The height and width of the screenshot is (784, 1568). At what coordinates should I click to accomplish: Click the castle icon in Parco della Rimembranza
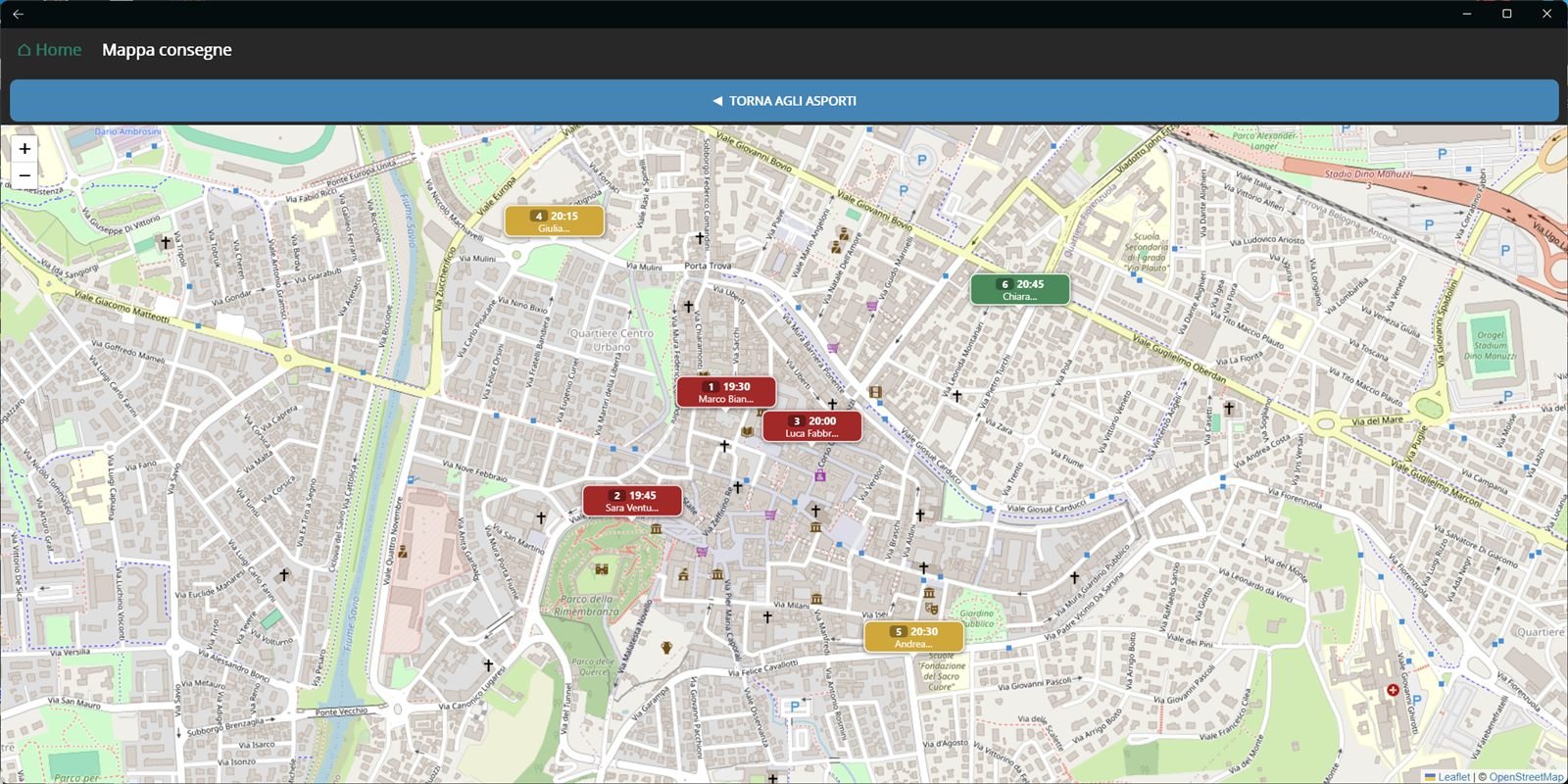(602, 569)
